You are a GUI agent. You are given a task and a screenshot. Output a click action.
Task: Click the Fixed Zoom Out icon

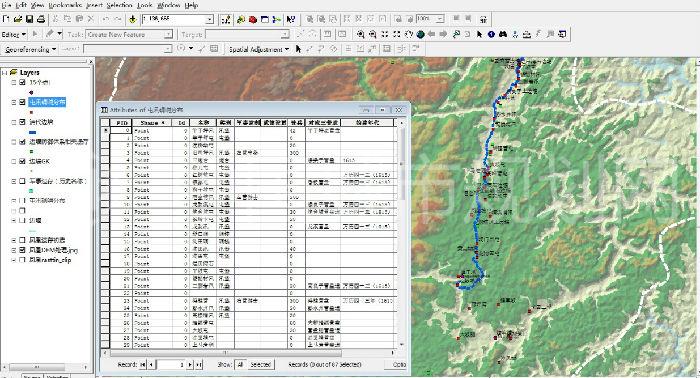click(396, 34)
